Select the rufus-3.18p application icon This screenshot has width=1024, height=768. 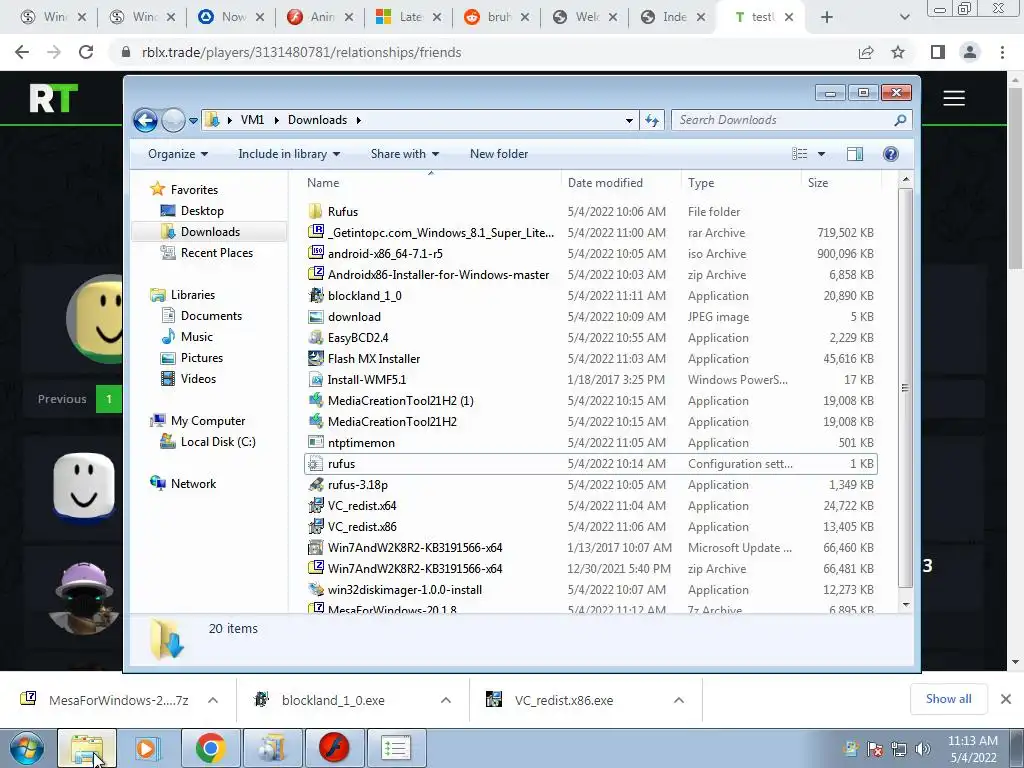click(x=315, y=485)
